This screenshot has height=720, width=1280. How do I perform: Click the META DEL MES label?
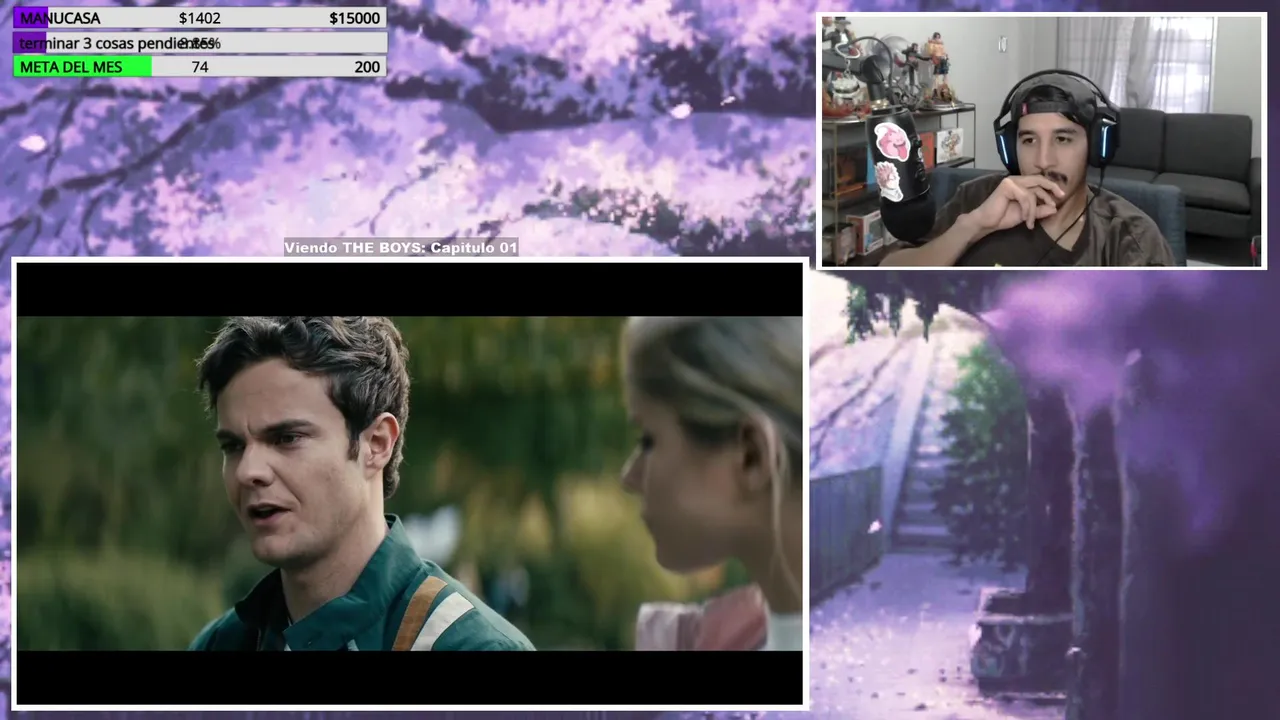[x=70, y=67]
